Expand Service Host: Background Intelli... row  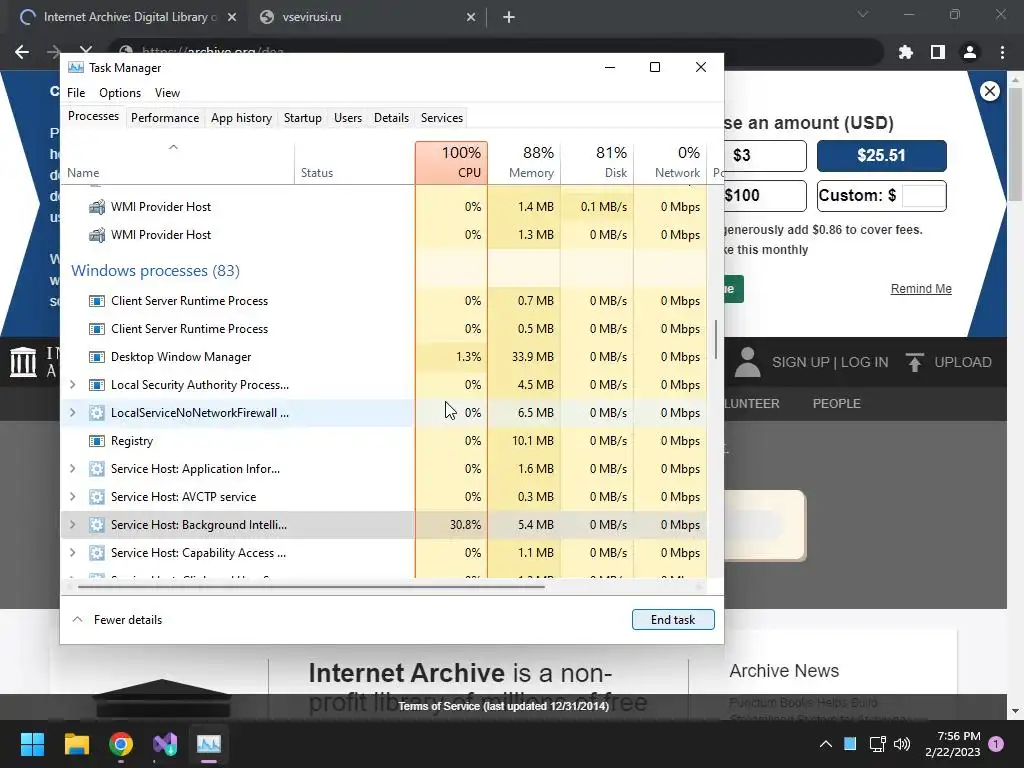tap(72, 524)
